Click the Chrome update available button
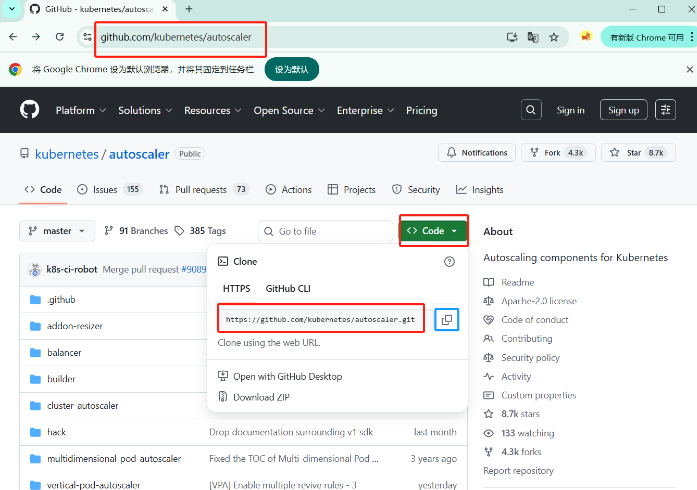This screenshot has height=490, width=697. coord(647,37)
